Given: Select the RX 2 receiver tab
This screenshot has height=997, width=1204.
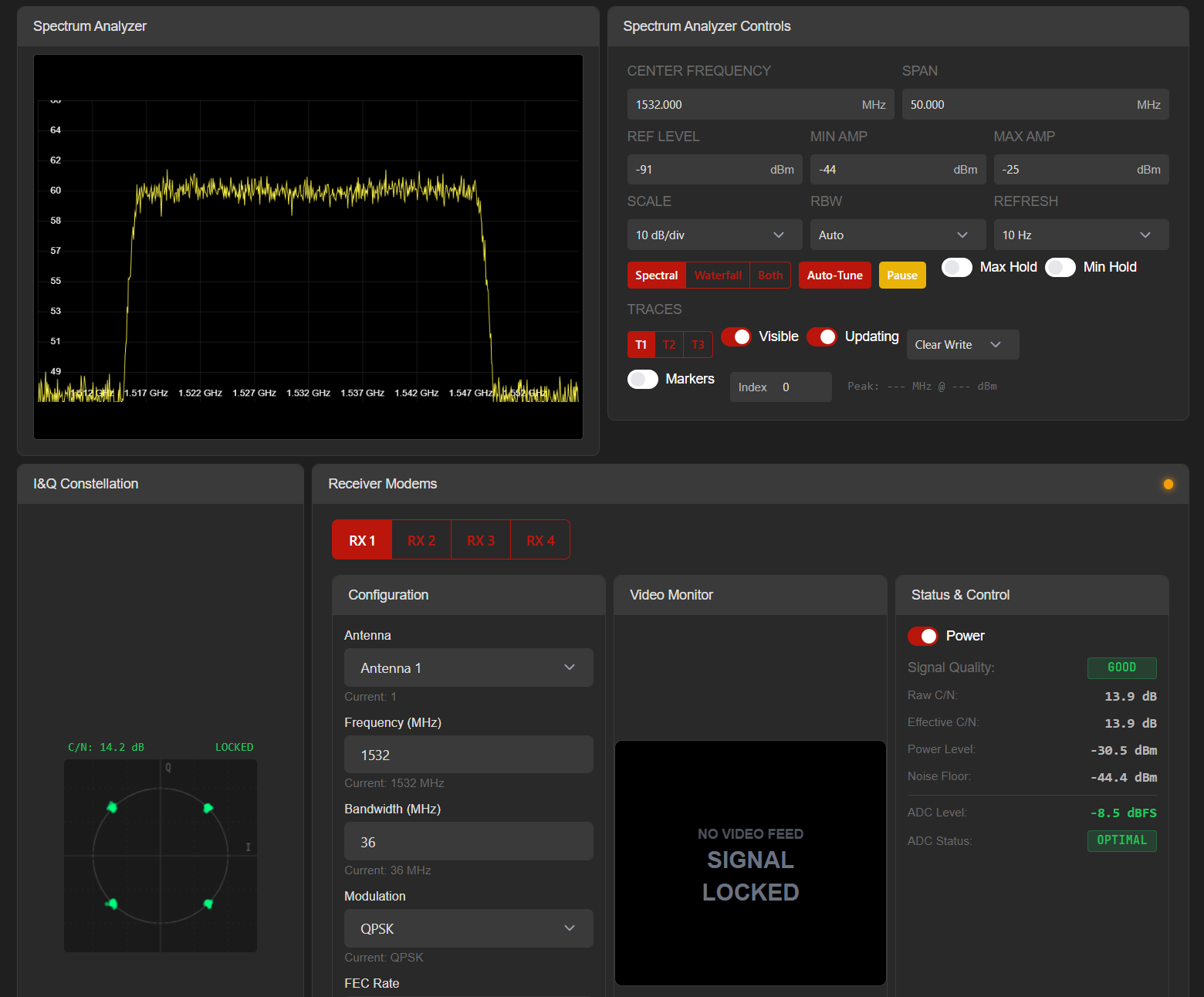Looking at the screenshot, I should click(421, 539).
